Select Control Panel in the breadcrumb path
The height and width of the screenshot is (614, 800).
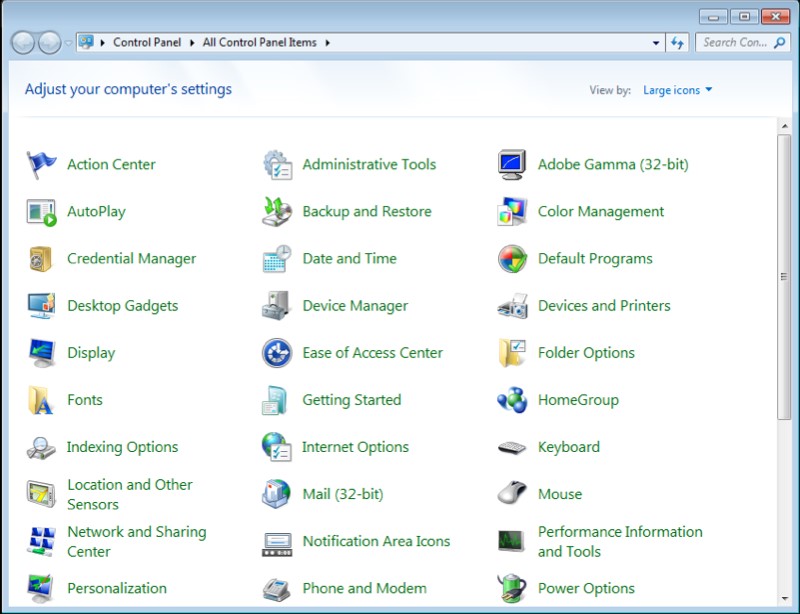tap(147, 43)
